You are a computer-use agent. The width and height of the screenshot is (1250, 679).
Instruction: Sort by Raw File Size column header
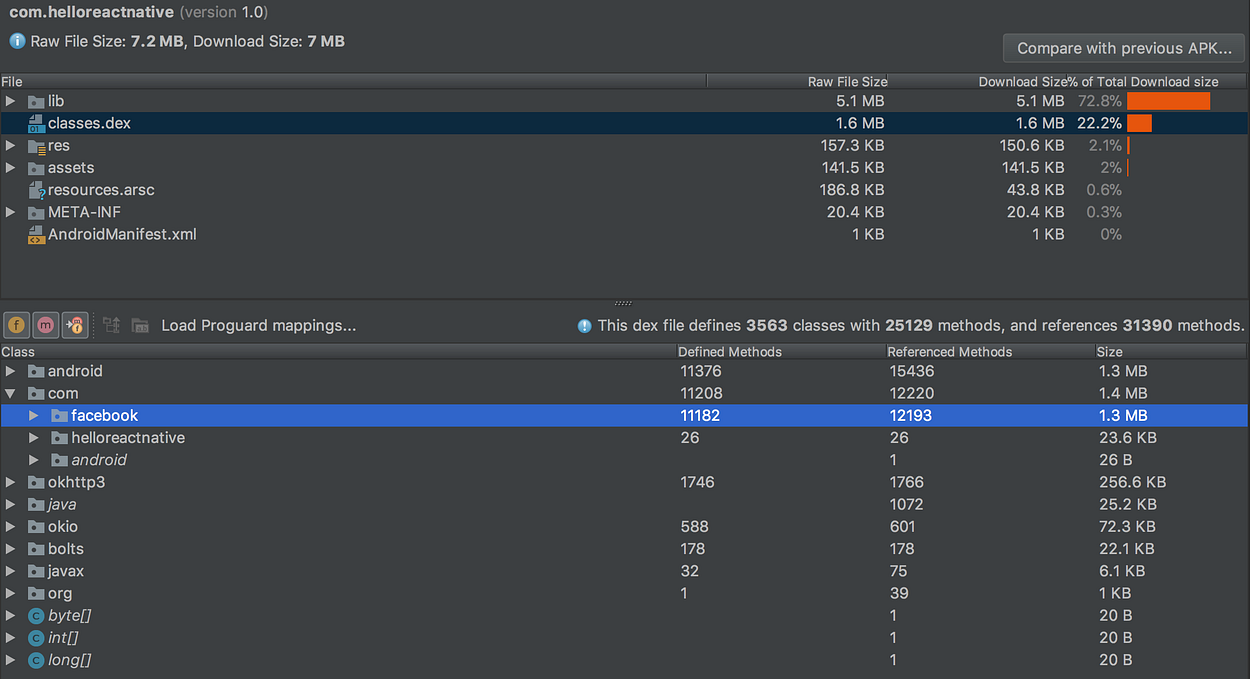(846, 82)
